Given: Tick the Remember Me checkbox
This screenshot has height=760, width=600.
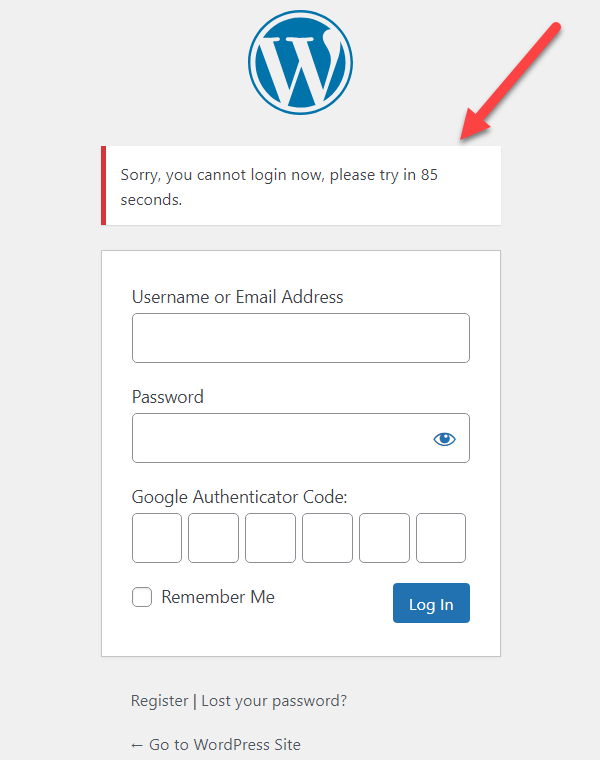Looking at the screenshot, I should 142,597.
